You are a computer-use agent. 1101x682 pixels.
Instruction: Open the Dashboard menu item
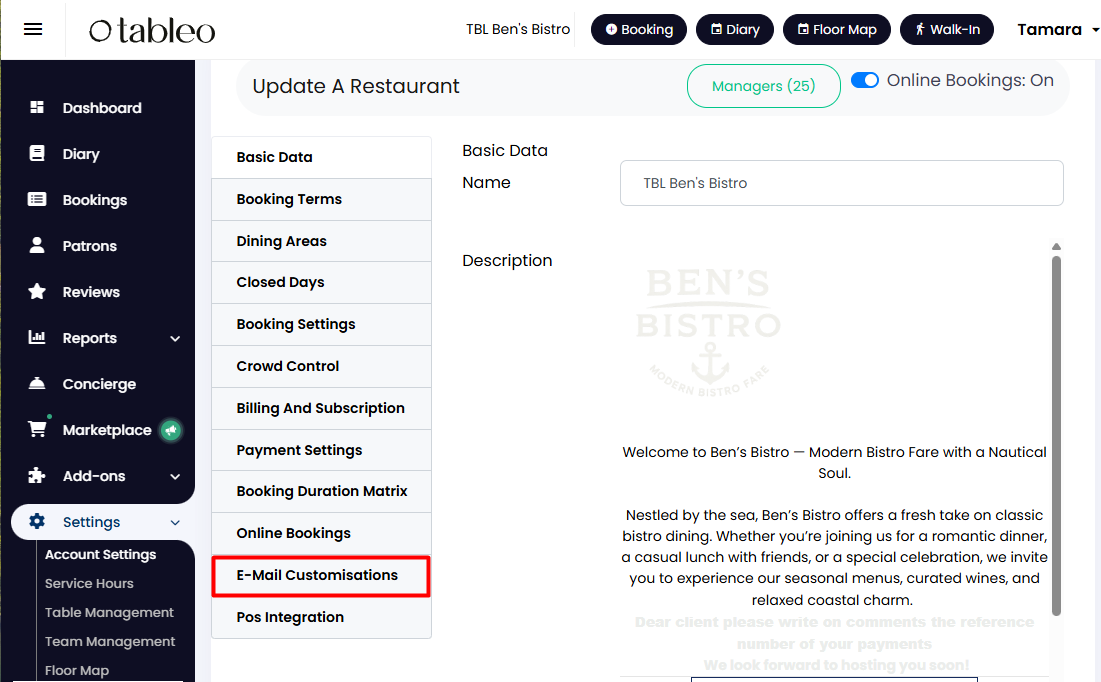point(102,107)
